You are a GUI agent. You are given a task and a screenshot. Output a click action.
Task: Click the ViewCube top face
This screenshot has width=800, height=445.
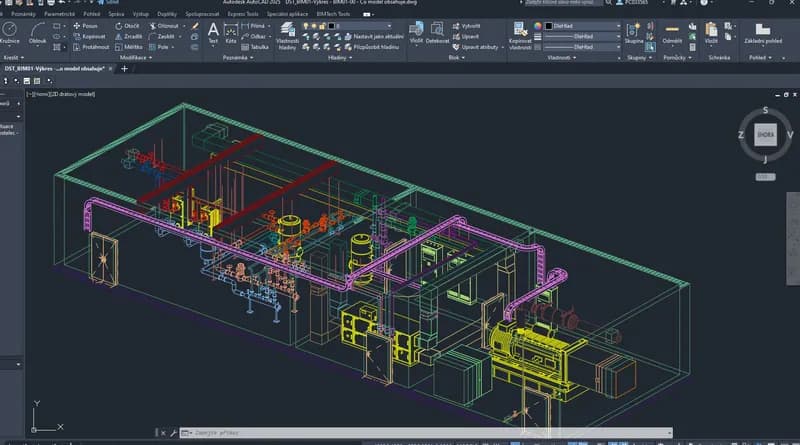point(765,135)
